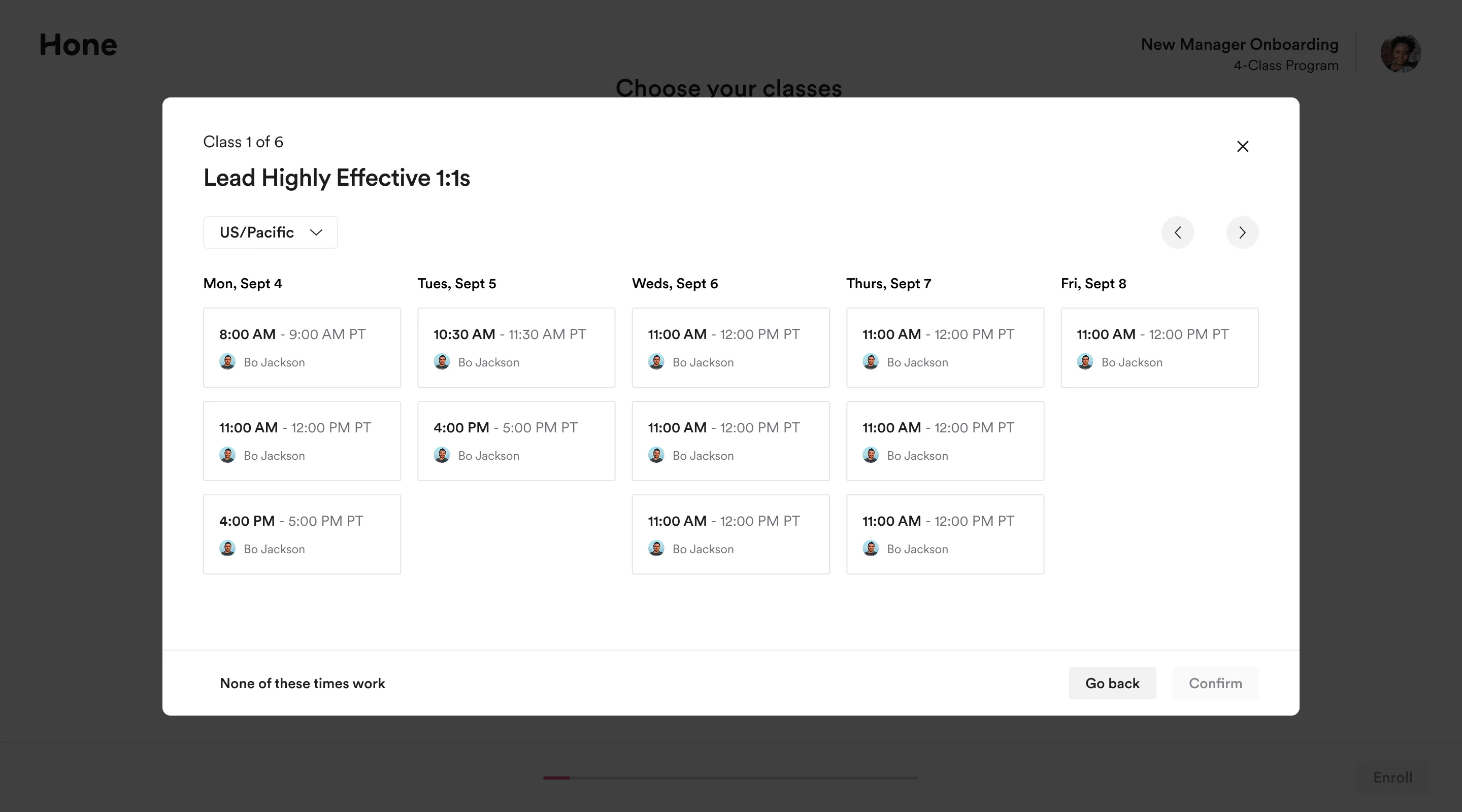Screen dimensions: 1462x812
Task: Open the US/Pacific timezone dropdown
Action: 270,232
